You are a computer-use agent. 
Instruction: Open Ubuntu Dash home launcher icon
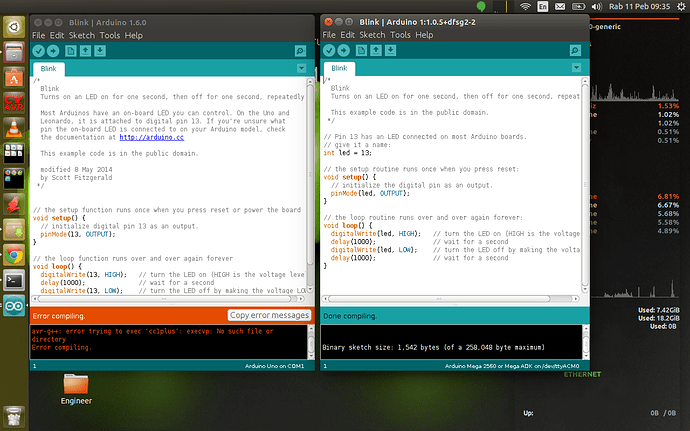coord(14,27)
